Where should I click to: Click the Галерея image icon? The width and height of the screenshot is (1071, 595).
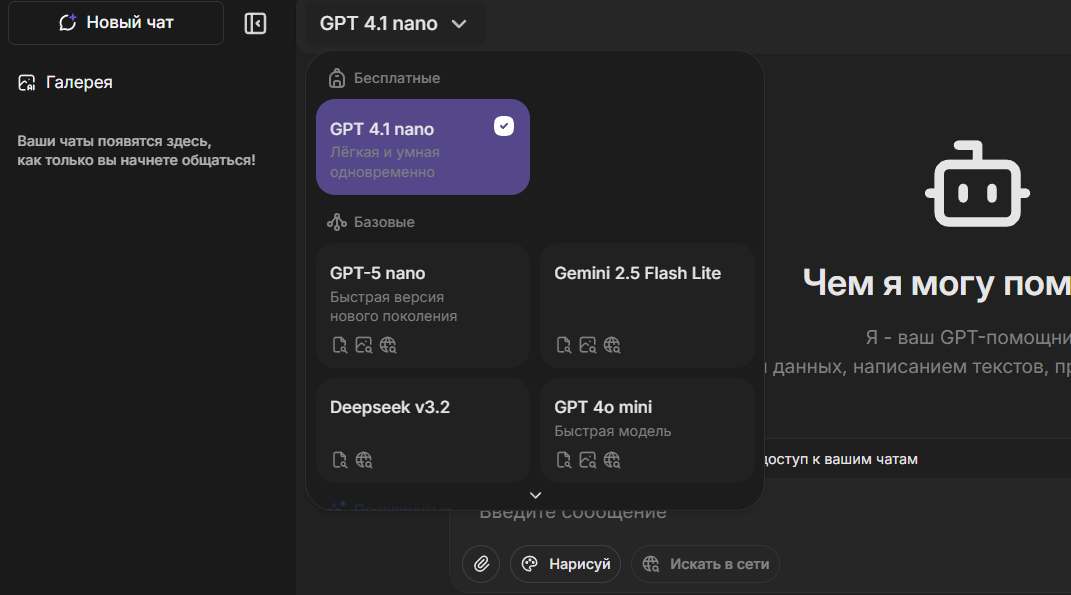pyautogui.click(x=27, y=83)
